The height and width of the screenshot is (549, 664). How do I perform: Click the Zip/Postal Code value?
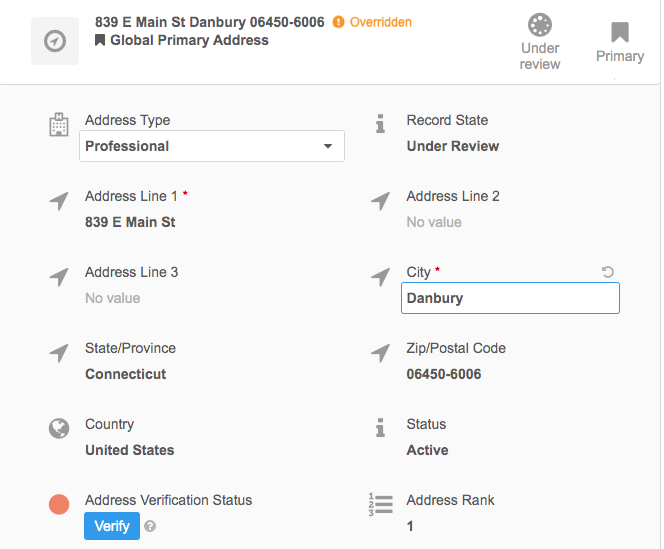click(444, 374)
